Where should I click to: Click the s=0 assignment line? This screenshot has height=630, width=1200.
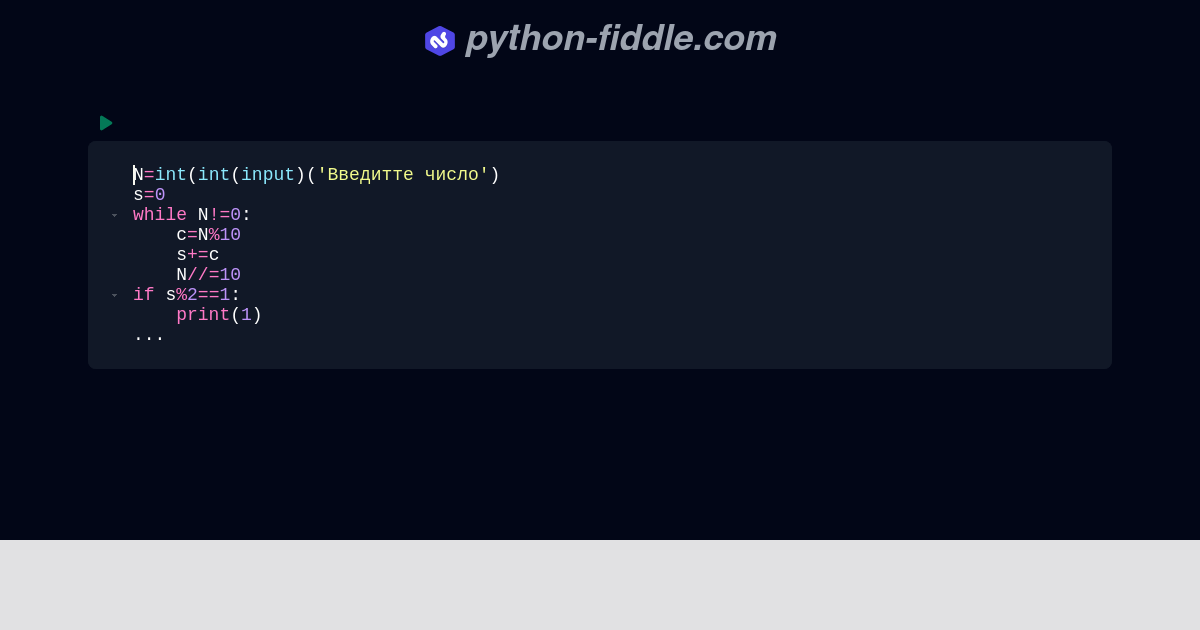coord(149,195)
